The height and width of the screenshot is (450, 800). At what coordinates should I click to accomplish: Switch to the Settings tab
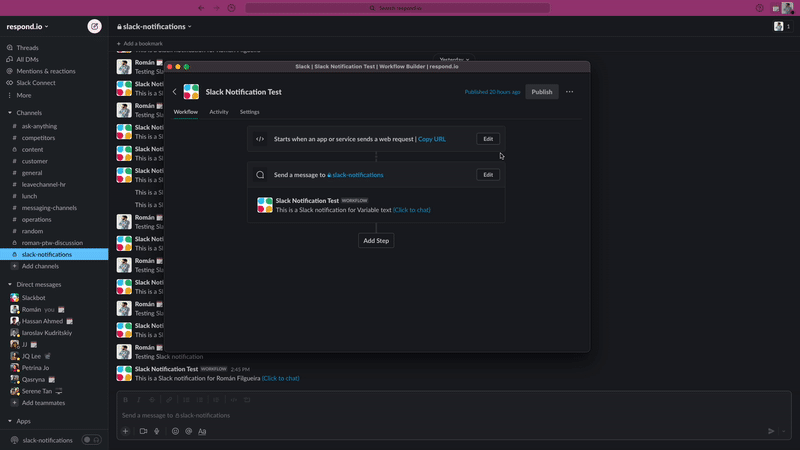tap(249, 112)
